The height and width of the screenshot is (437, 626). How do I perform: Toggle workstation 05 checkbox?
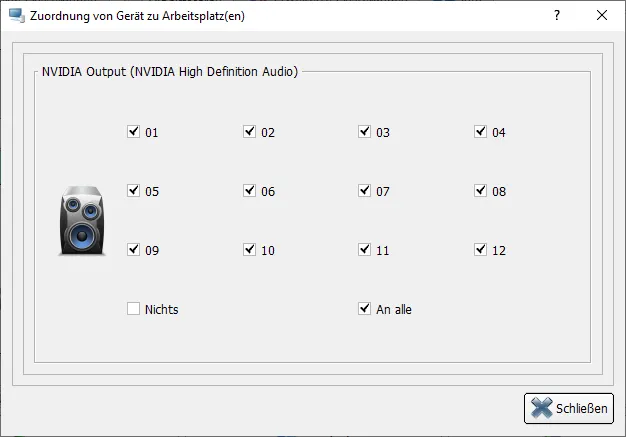click(133, 191)
